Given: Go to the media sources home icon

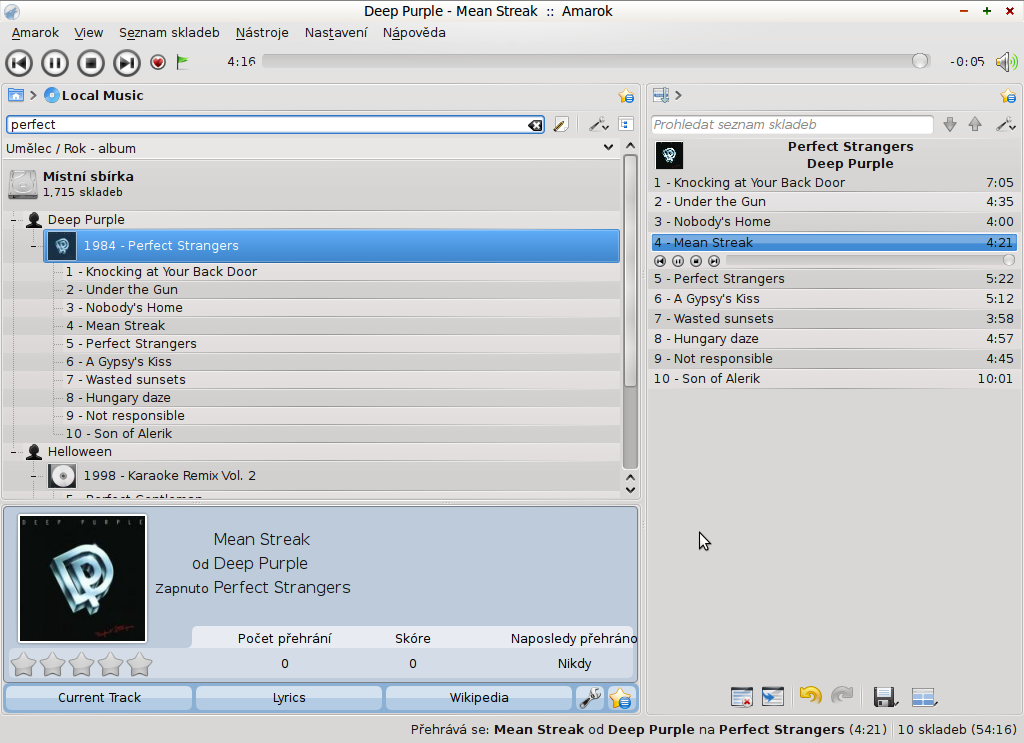Looking at the screenshot, I should pyautogui.click(x=16, y=95).
